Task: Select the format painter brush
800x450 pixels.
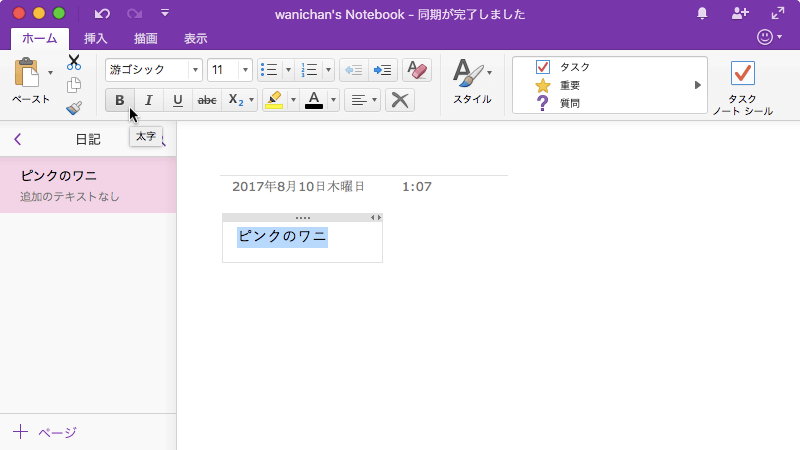Action: [x=74, y=108]
